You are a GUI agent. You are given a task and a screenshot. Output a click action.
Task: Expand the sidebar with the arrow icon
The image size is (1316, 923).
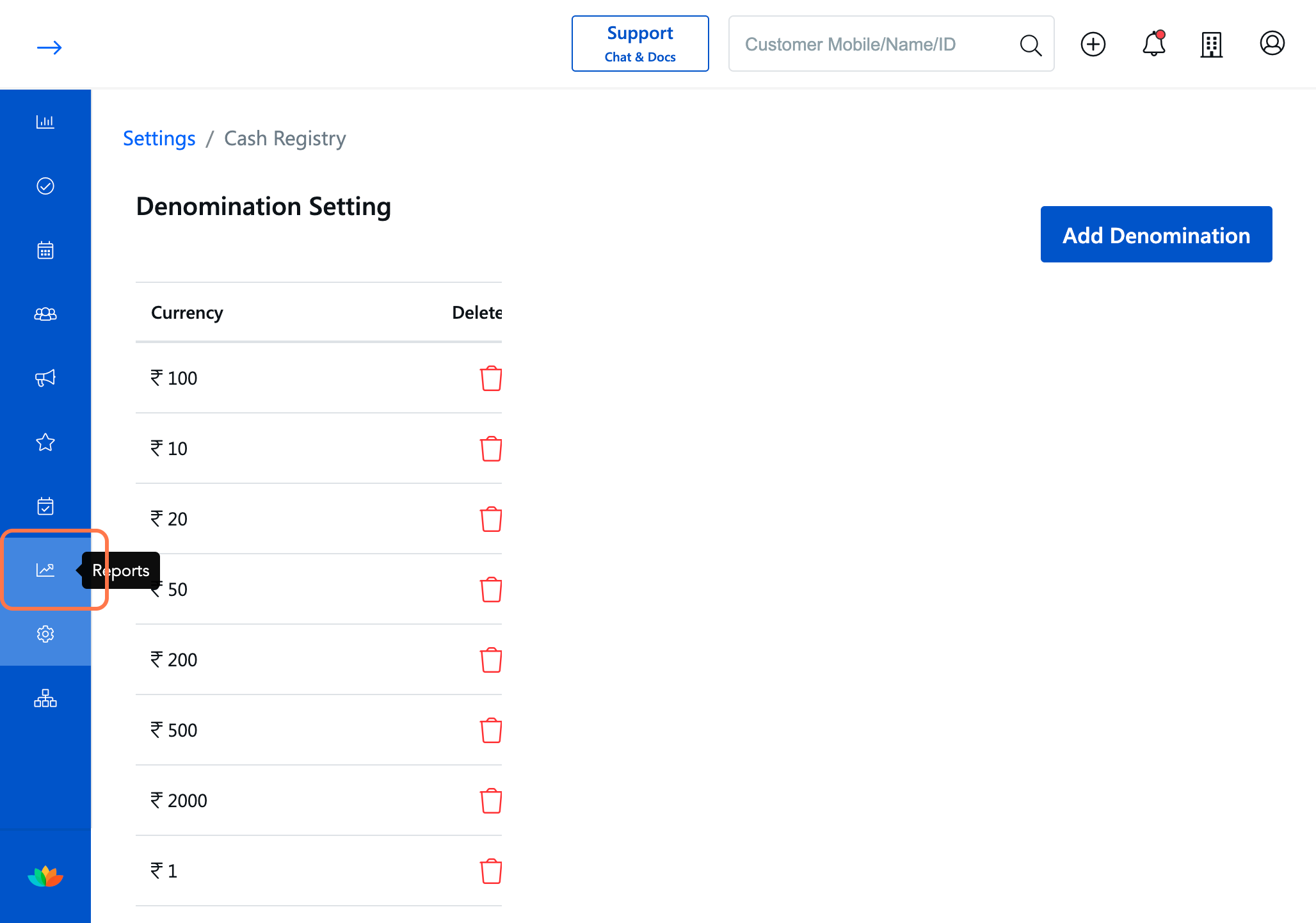coord(49,47)
